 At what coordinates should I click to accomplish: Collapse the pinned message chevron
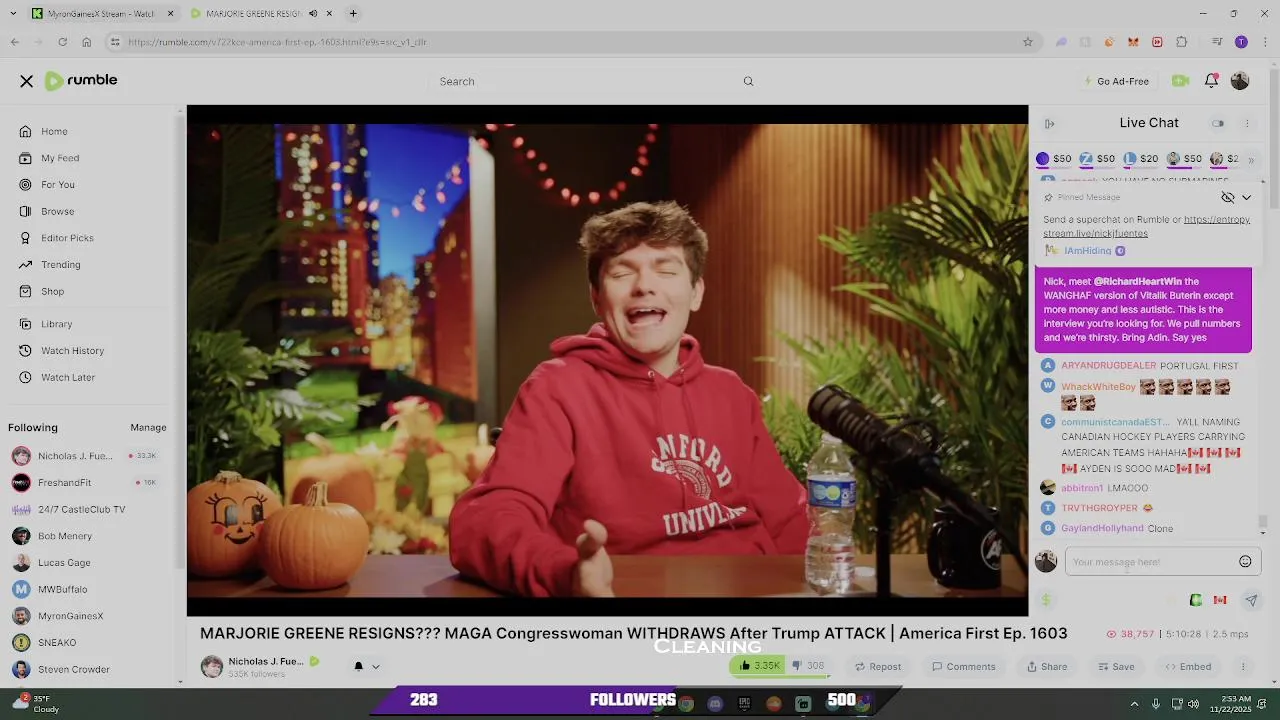pyautogui.click(x=1246, y=197)
